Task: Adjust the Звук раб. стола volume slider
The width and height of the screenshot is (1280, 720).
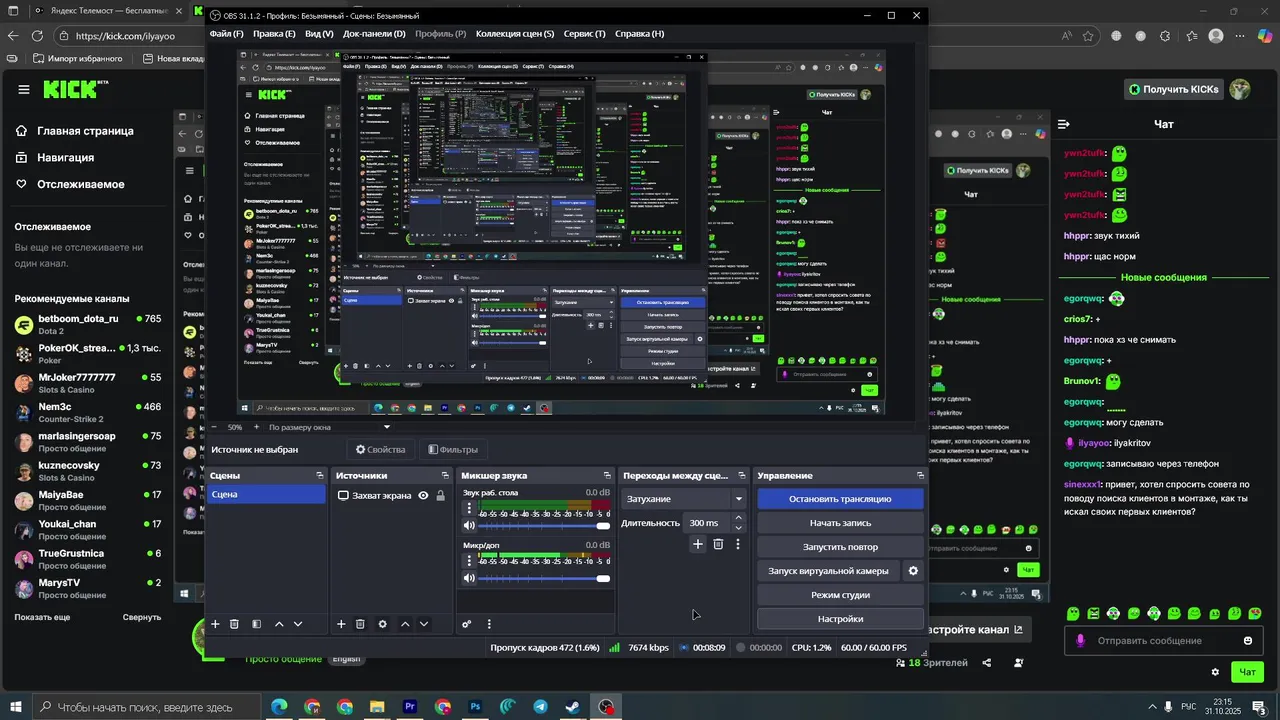Action: (544, 526)
